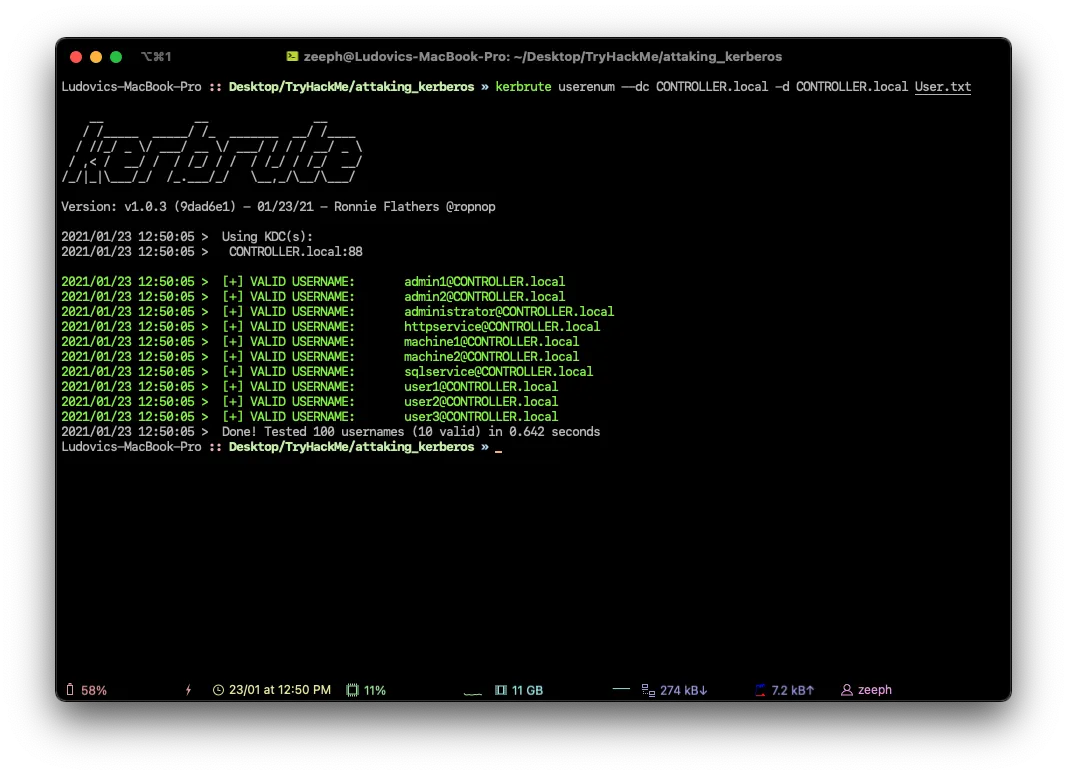The height and width of the screenshot is (775, 1067).
Task: Click the terminal icon in the title bar
Action: pyautogui.click(x=292, y=57)
